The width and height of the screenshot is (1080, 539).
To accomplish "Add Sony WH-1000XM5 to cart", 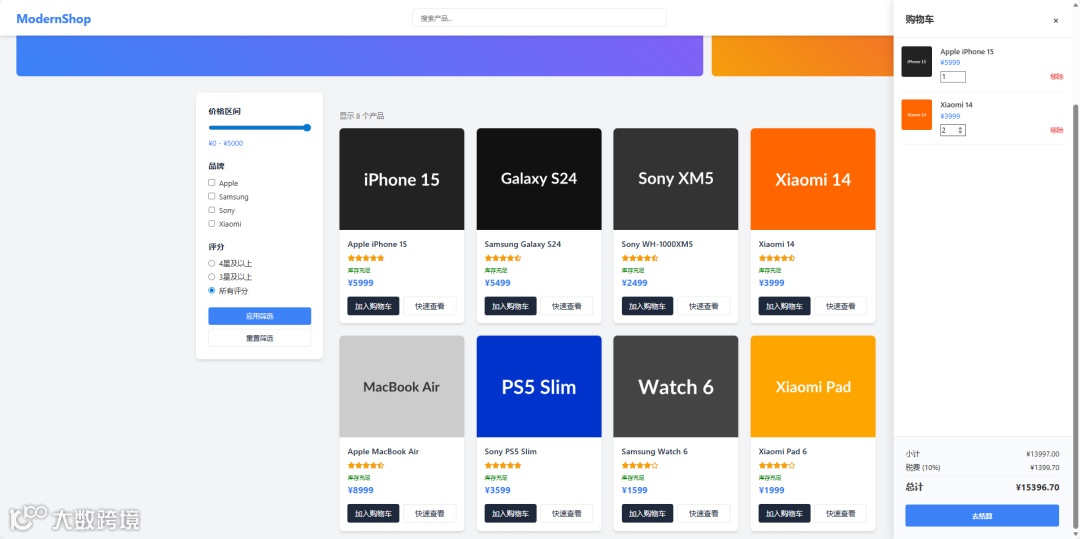I will tap(647, 306).
